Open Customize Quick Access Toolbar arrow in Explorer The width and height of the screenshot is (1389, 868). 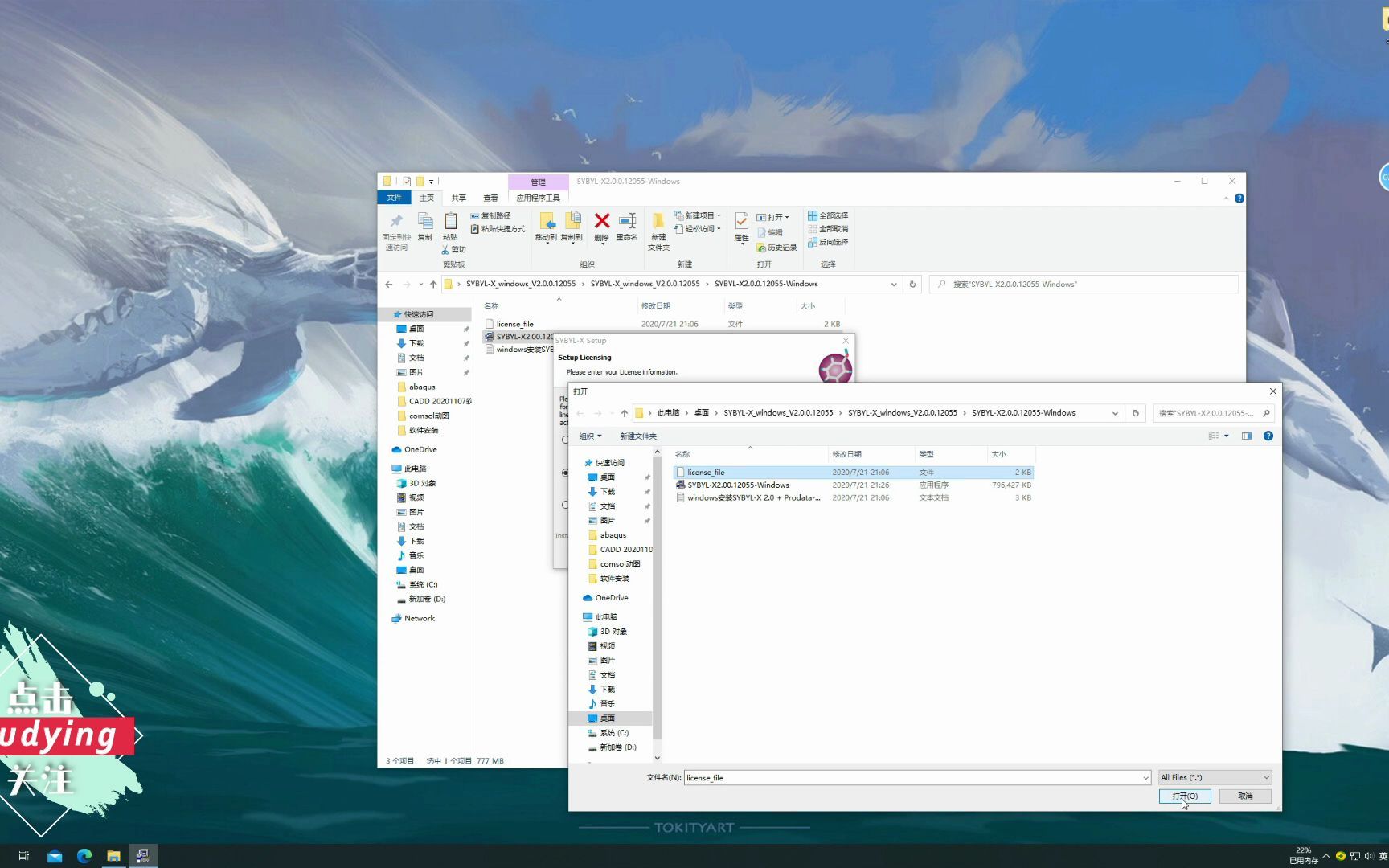click(x=432, y=182)
